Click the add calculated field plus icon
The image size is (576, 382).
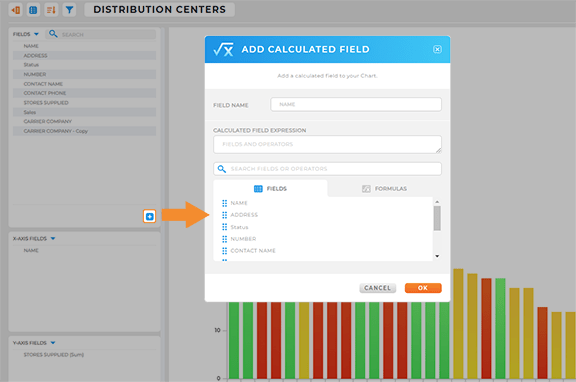tap(150, 216)
